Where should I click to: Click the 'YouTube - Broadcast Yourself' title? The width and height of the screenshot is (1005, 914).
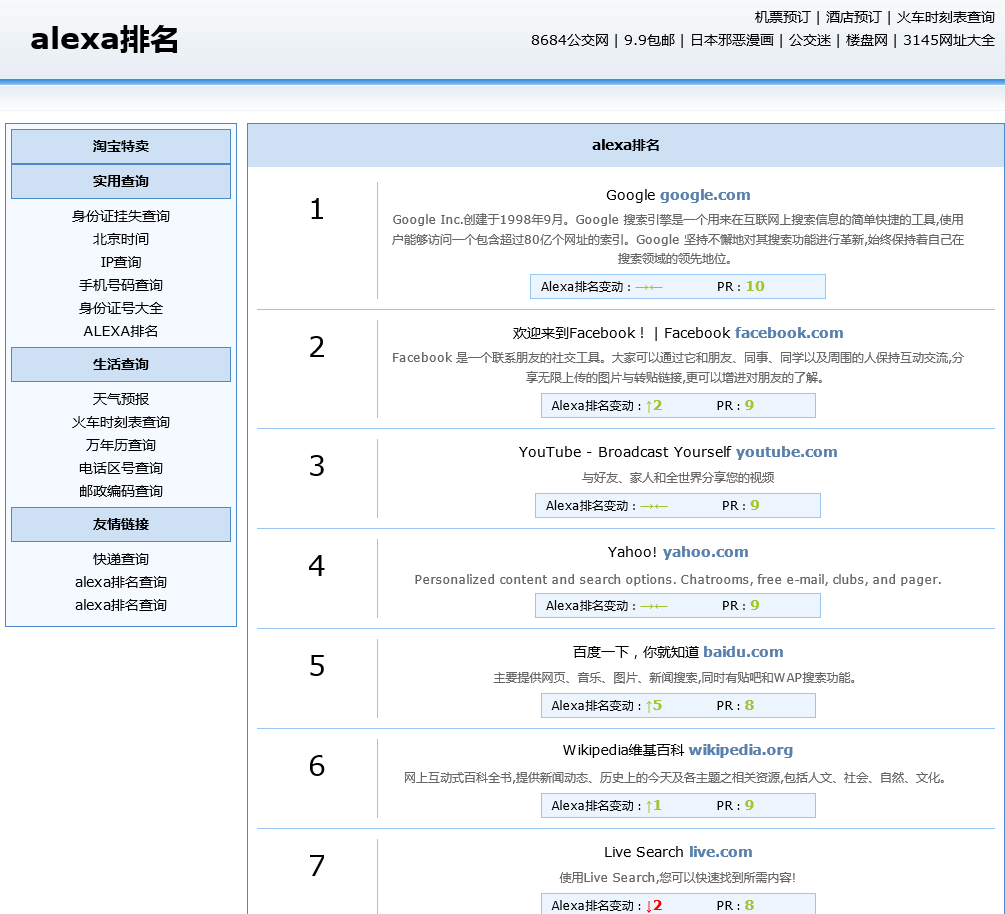pos(624,452)
